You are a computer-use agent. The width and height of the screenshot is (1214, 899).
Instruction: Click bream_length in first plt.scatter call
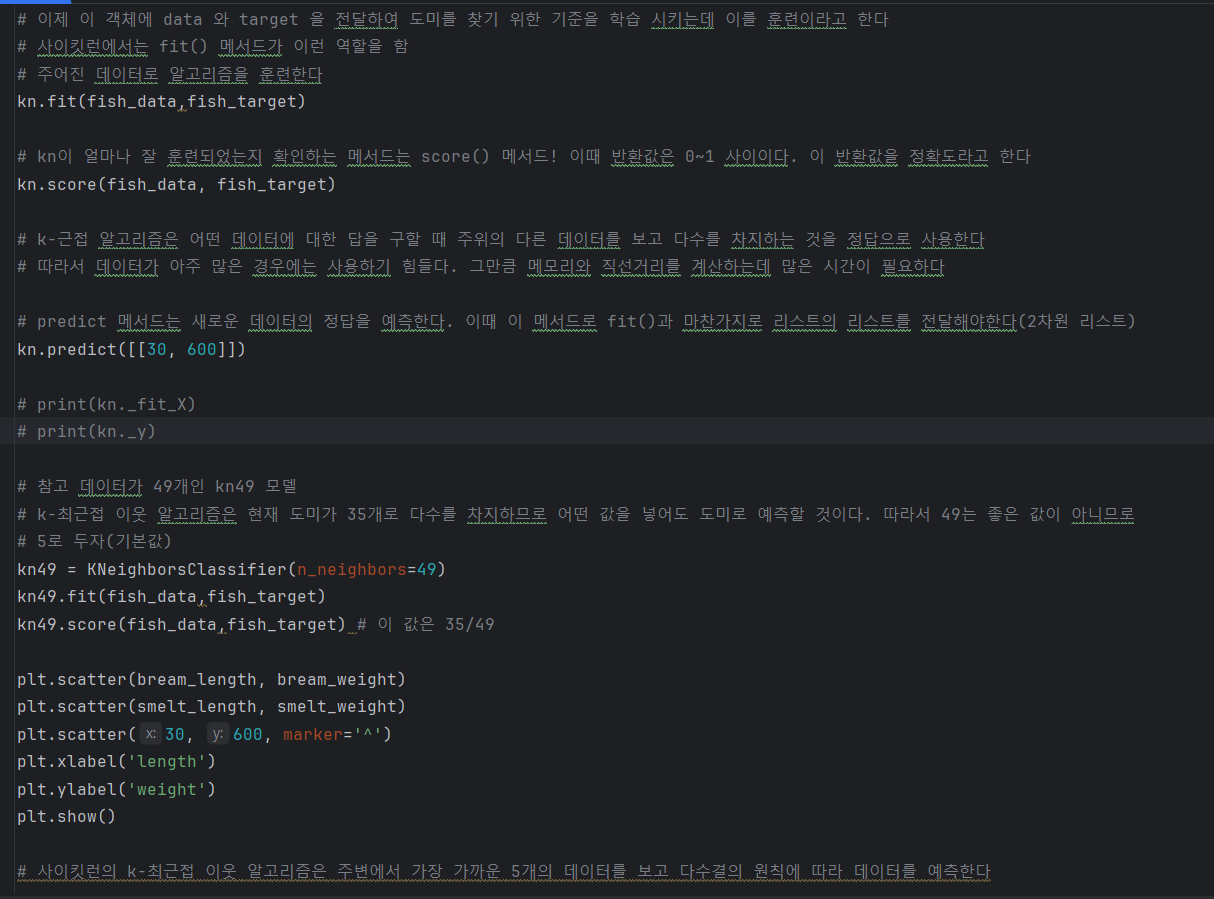coord(196,679)
